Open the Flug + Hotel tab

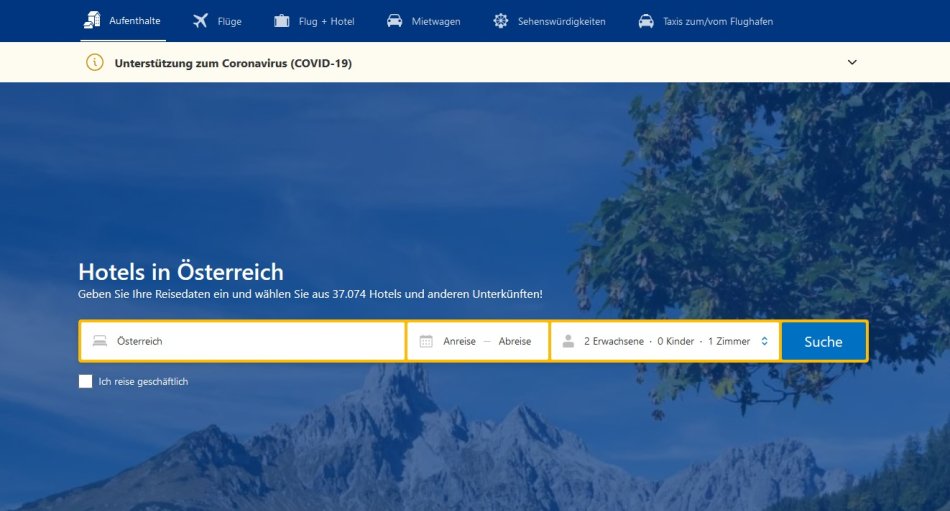point(314,21)
